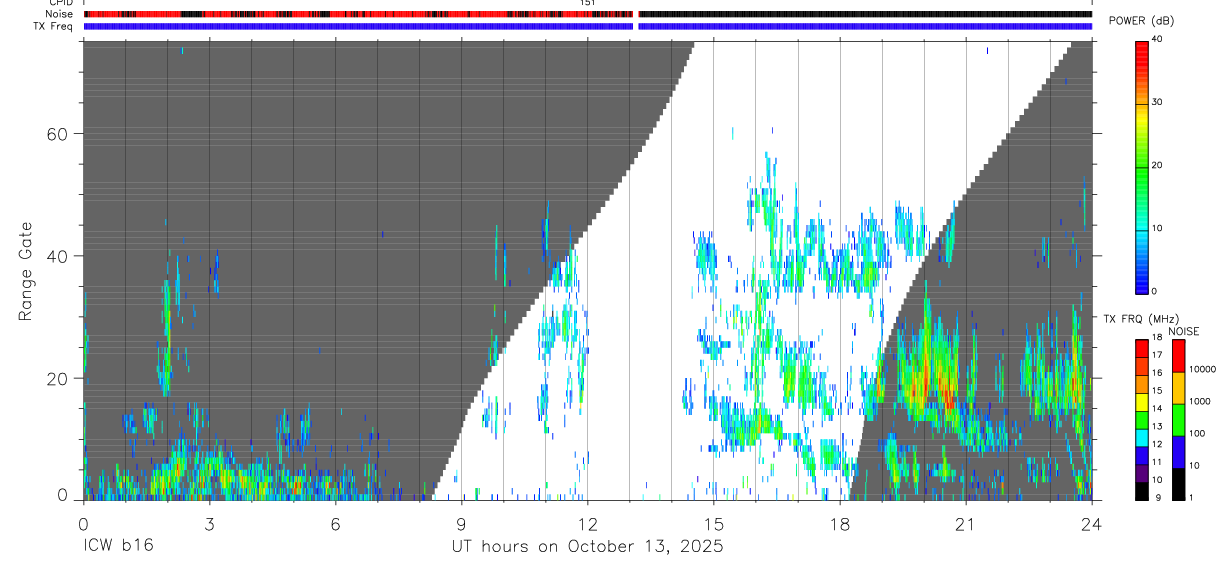The height and width of the screenshot is (567, 1228).
Task: Select the black swatch in the NOISE legend
Action: (x=1179, y=483)
